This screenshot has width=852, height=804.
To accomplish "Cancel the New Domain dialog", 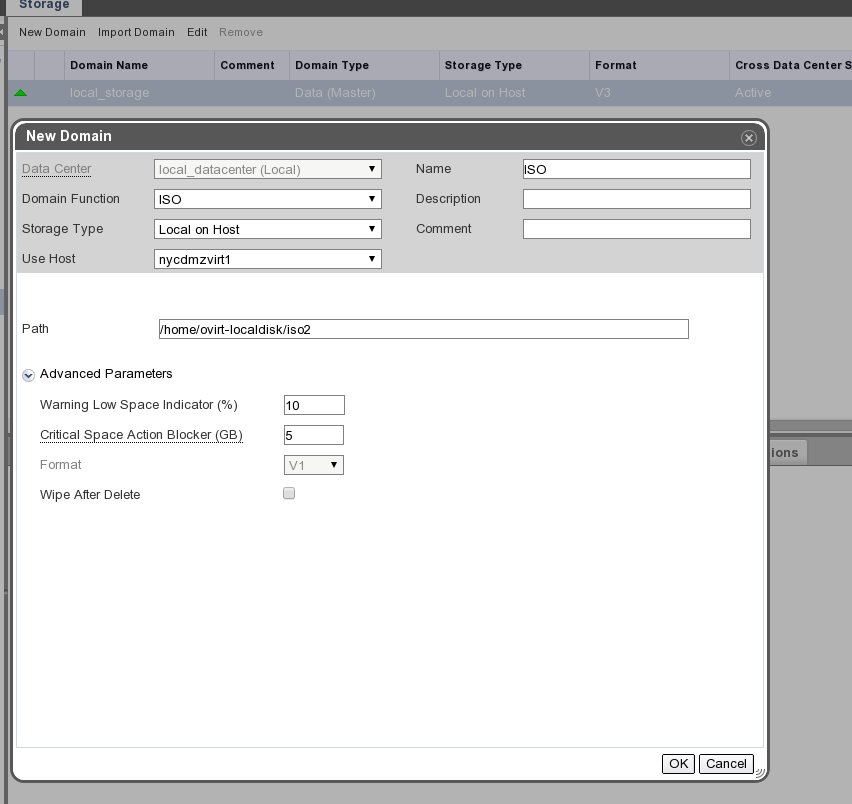I will (726, 764).
